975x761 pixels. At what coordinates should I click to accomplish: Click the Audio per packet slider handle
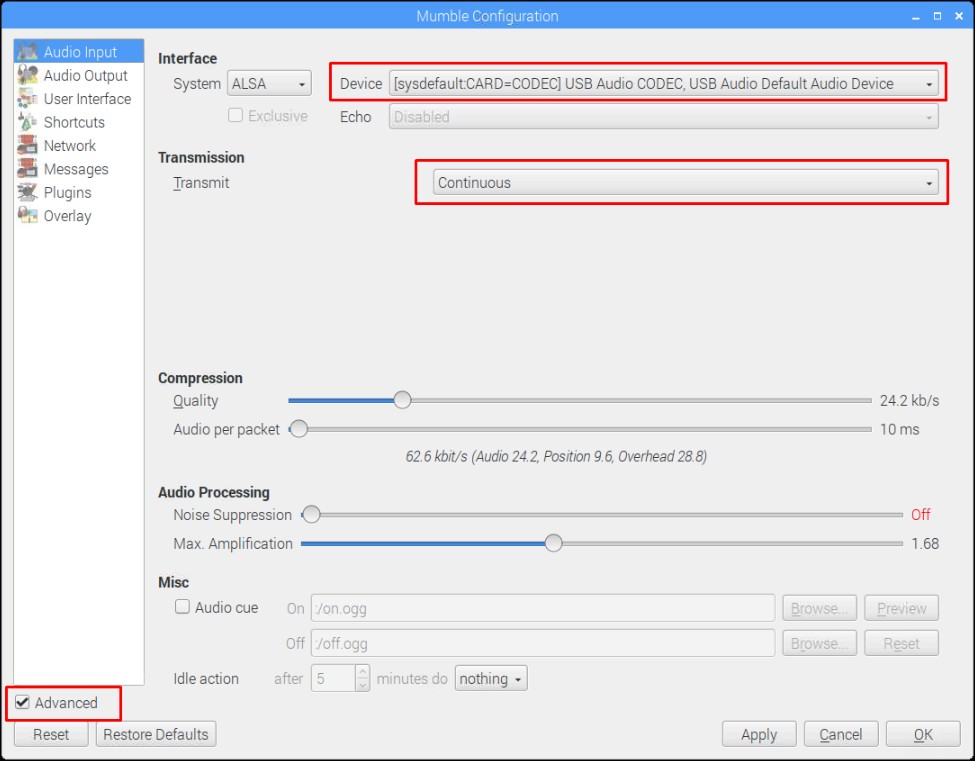298,429
